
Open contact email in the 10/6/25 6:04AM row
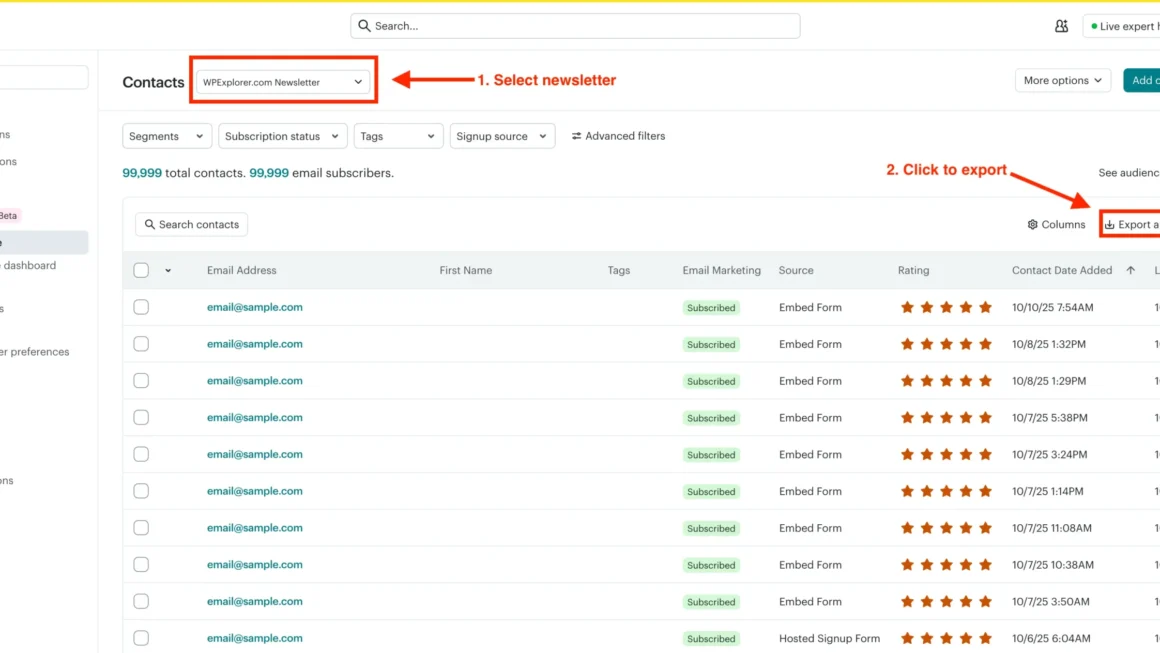pos(254,638)
